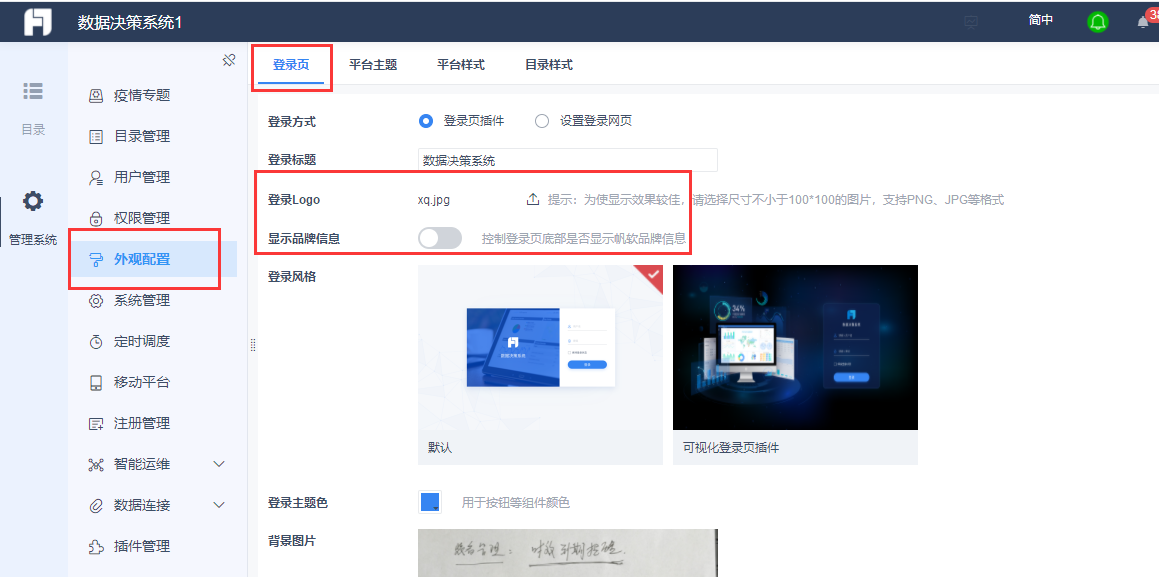Image resolution: width=1159 pixels, height=577 pixels.
Task: Click the 智能运维 network icon
Action: [96, 465]
